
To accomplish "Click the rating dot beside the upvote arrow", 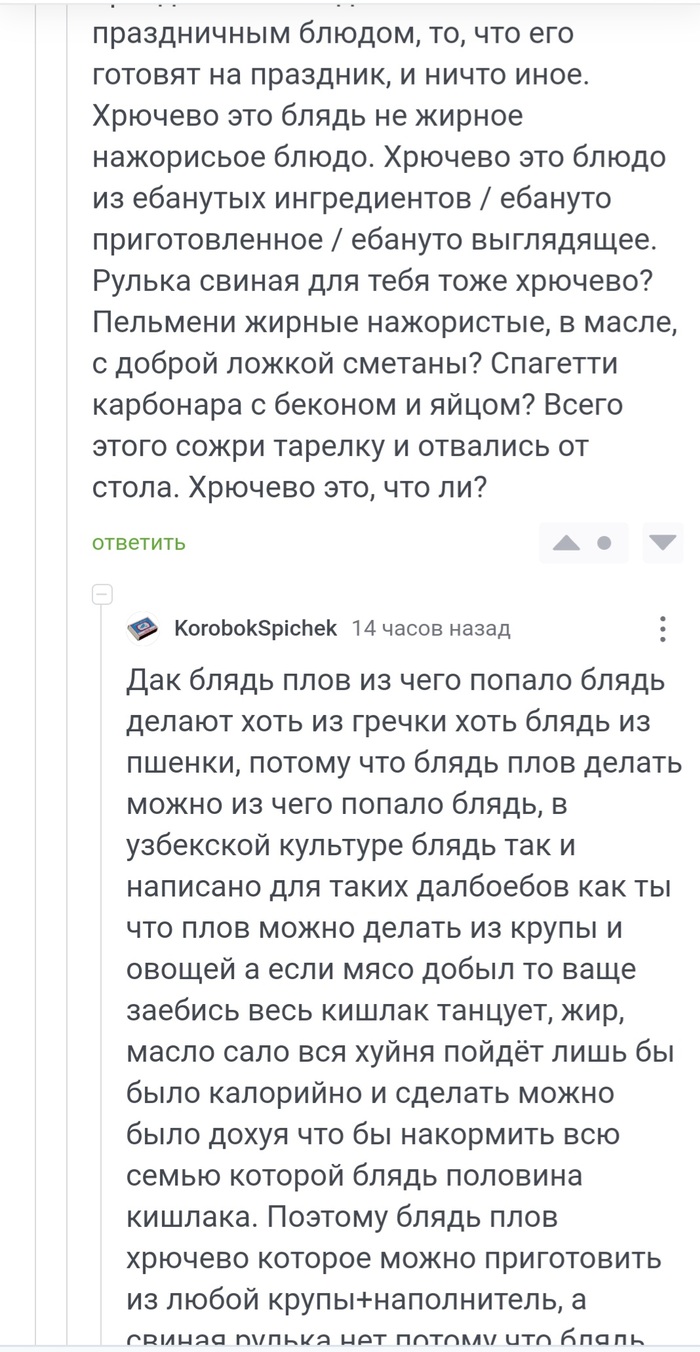I will (604, 543).
